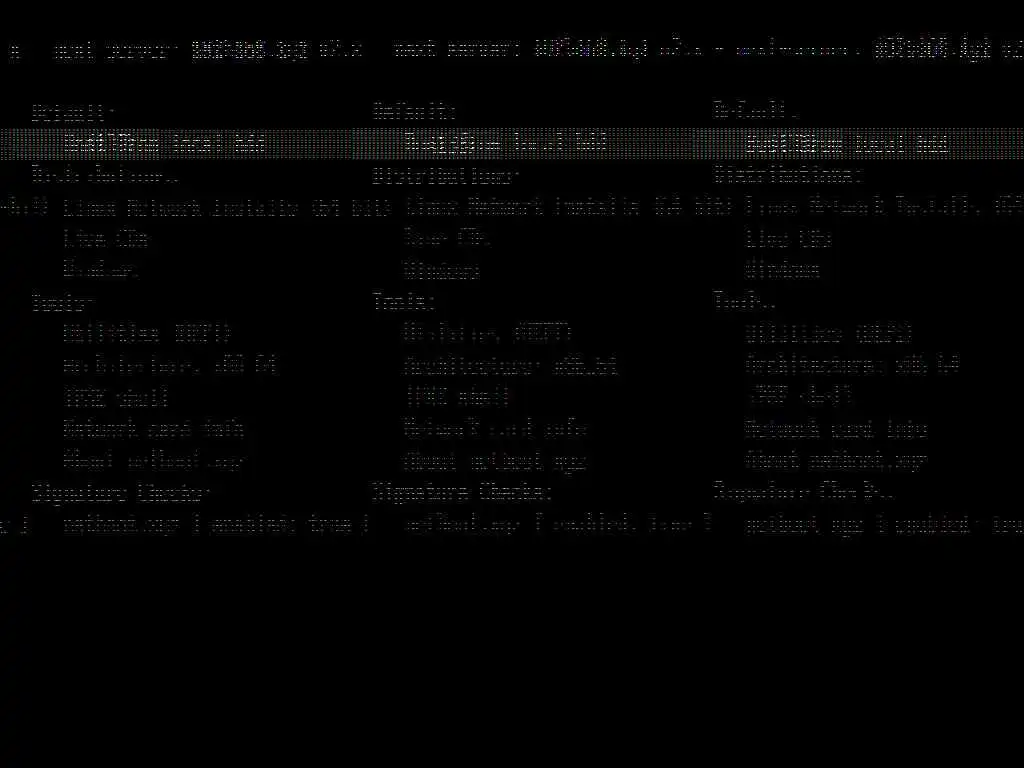Select Live CDs in the middle copy
This screenshot has height=768, width=1024.
pos(447,238)
